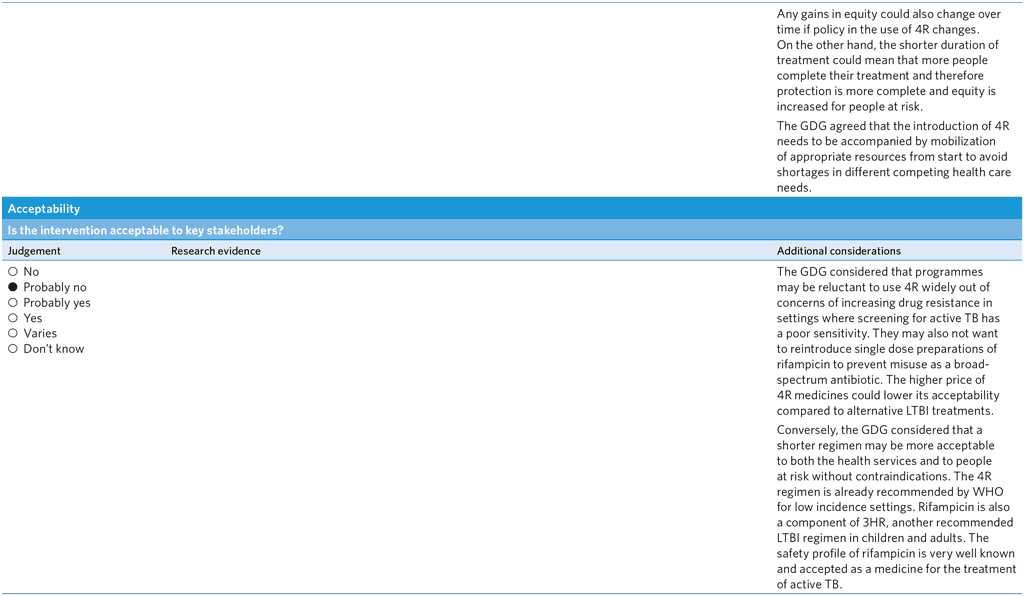The width and height of the screenshot is (1024, 596).
Task: Select the 'Probably no' judgement option
Action: (13, 288)
